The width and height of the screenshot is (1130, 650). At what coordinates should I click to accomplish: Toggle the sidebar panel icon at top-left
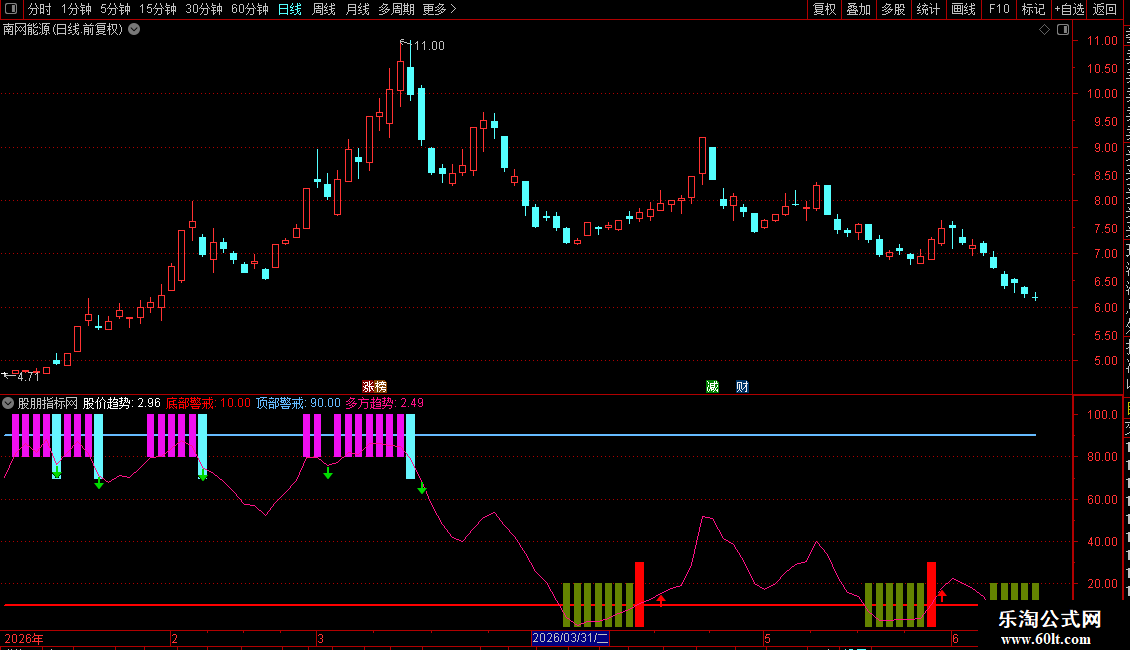point(11,9)
